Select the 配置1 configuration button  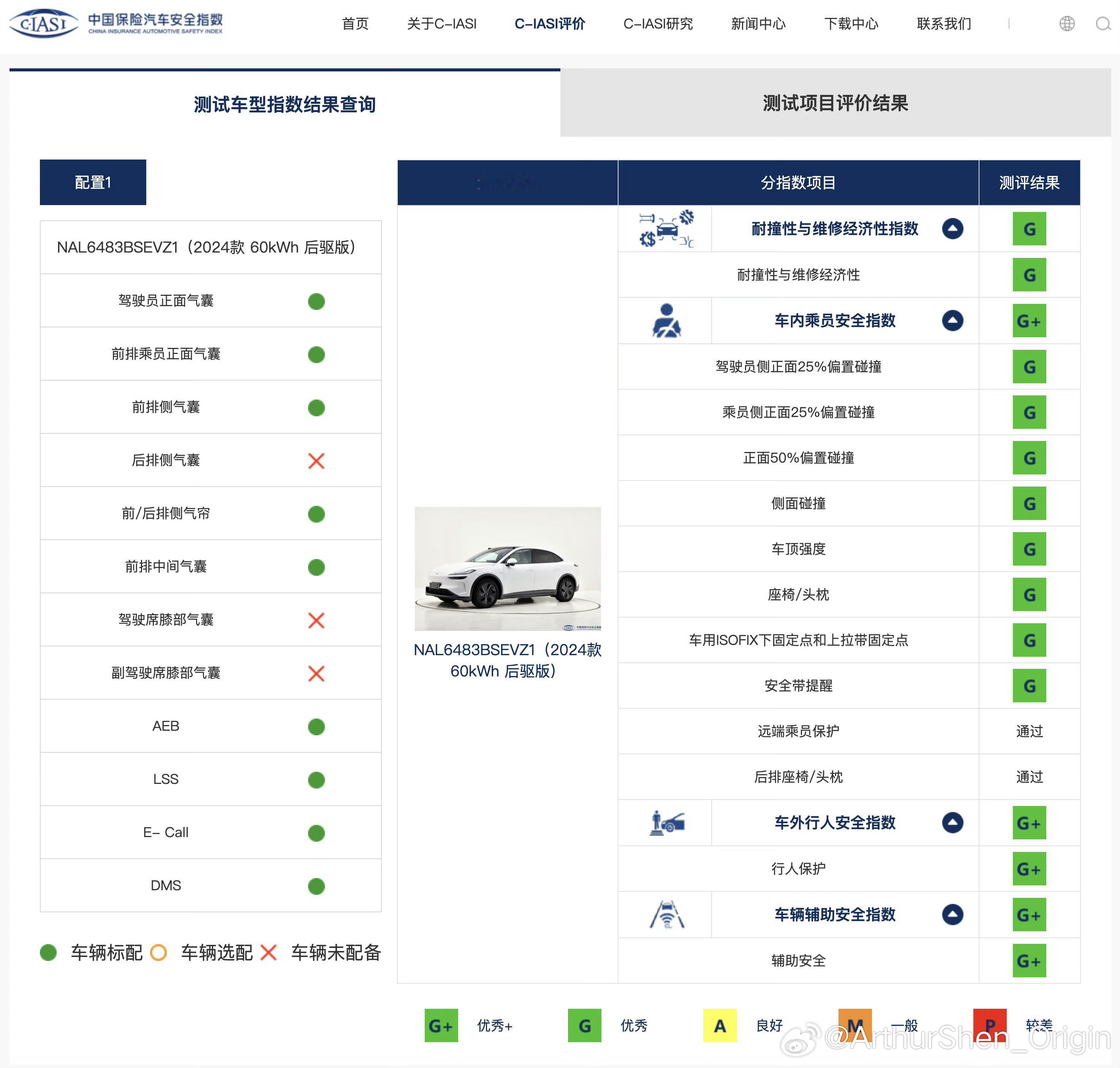point(93,182)
